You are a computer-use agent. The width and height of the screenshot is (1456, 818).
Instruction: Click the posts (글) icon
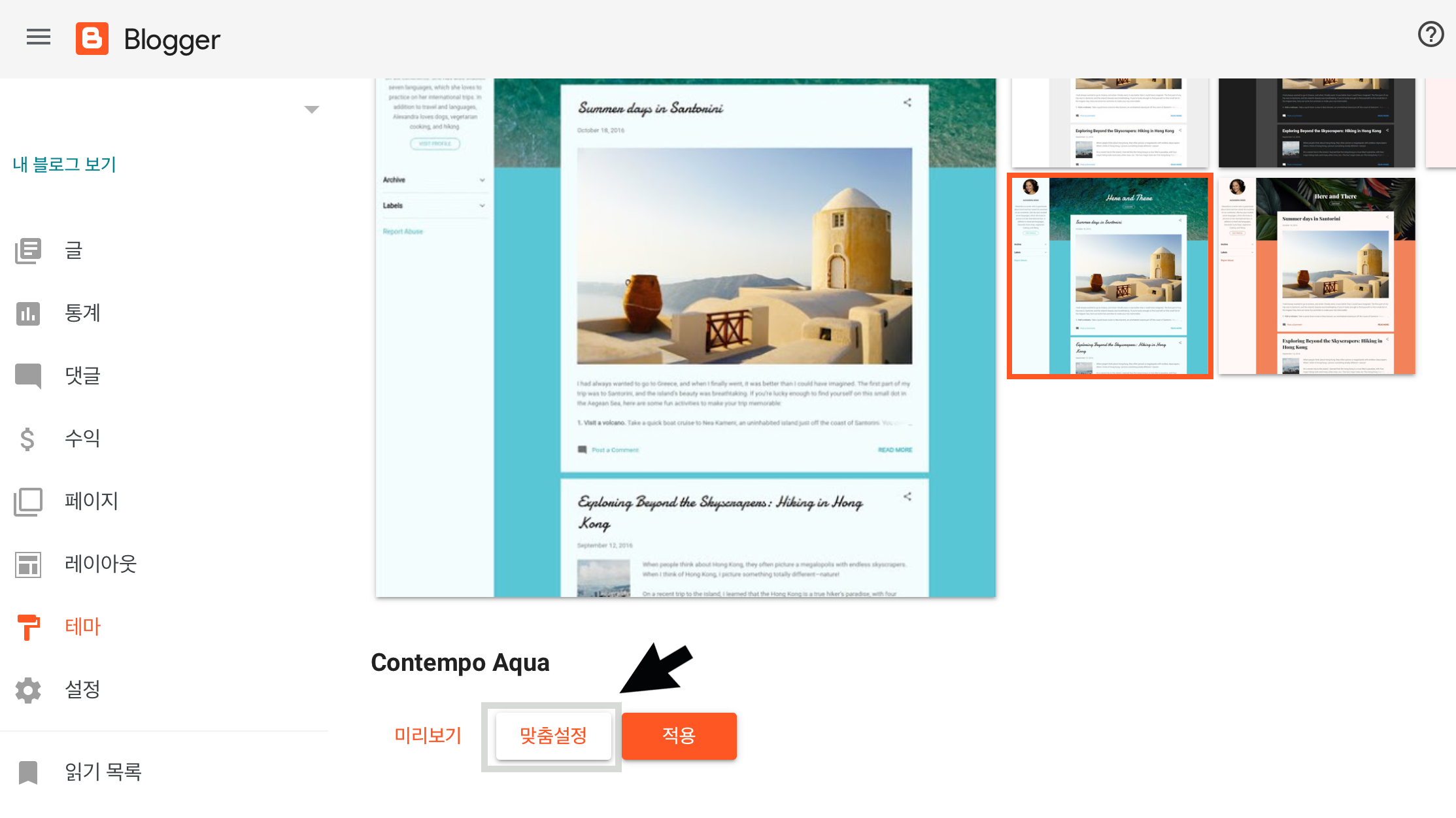[x=28, y=250]
